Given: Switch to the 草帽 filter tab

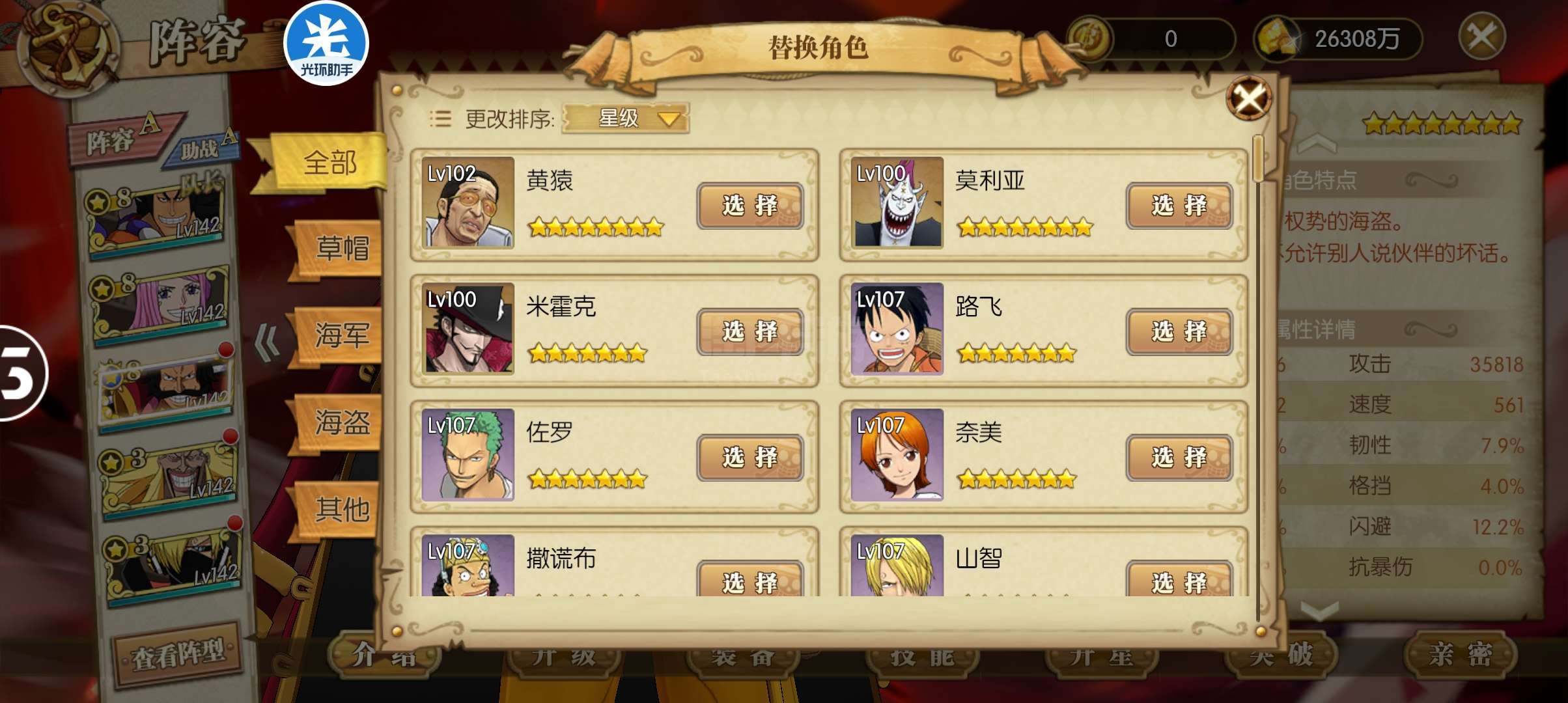Looking at the screenshot, I should 337,249.
